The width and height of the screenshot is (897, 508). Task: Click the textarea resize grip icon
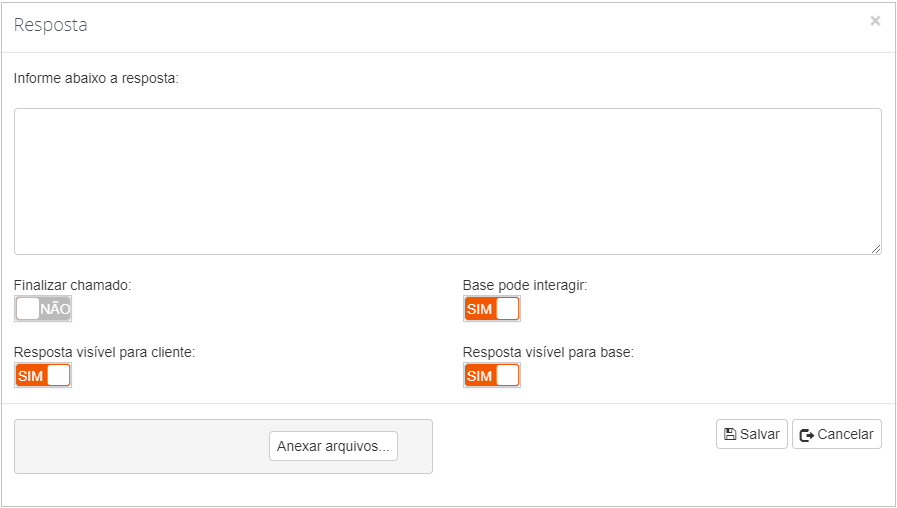pos(876,249)
